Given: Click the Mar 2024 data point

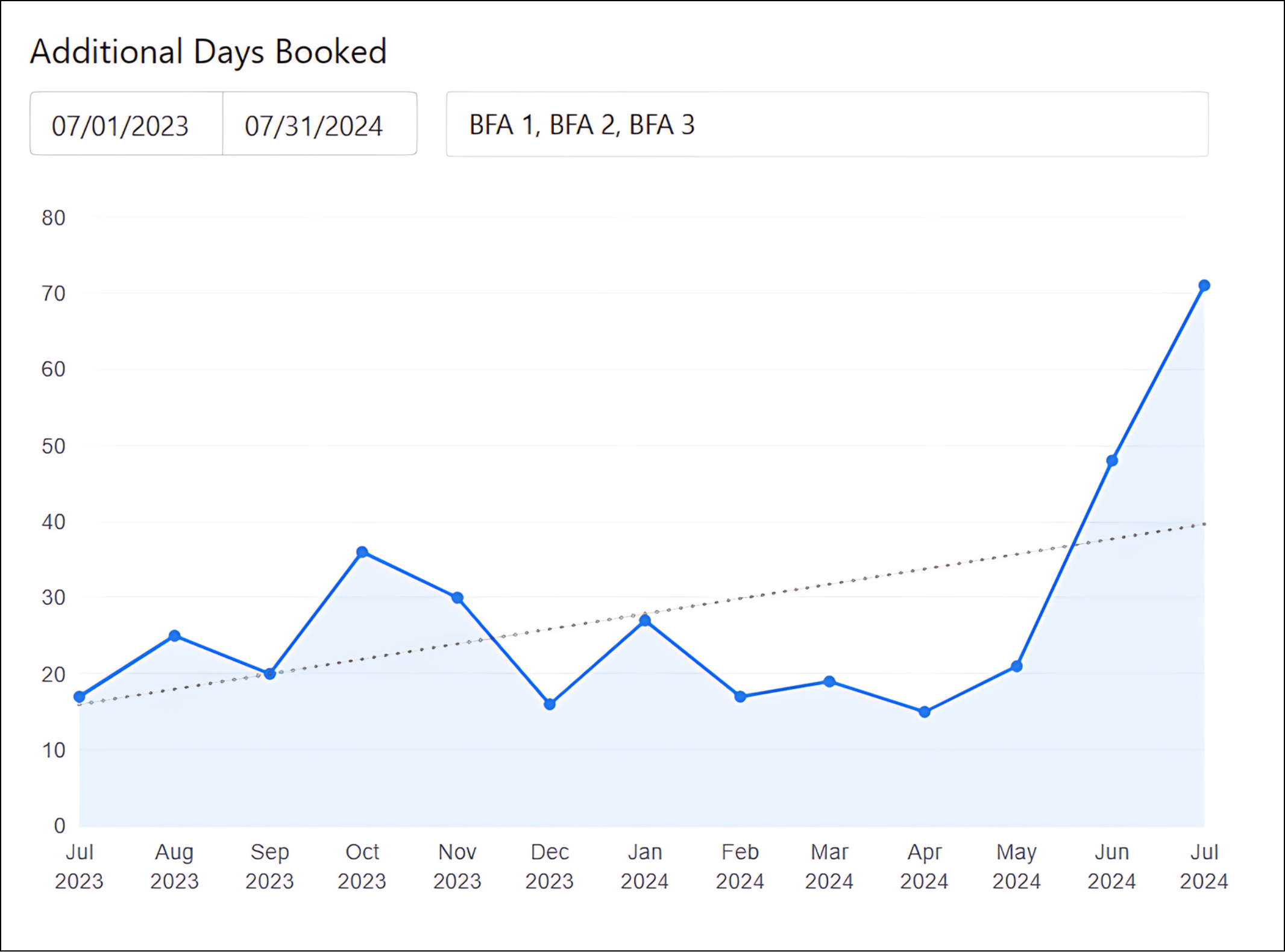Looking at the screenshot, I should coord(829,681).
